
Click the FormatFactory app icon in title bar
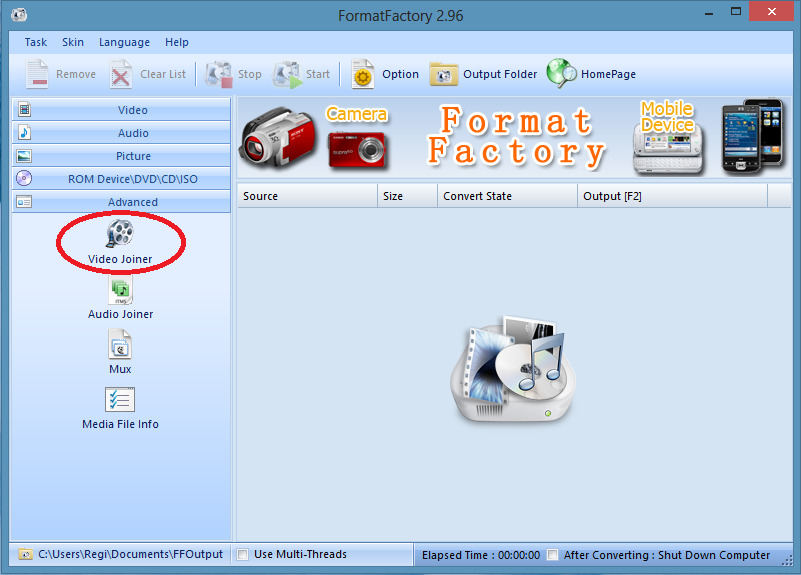(19, 15)
